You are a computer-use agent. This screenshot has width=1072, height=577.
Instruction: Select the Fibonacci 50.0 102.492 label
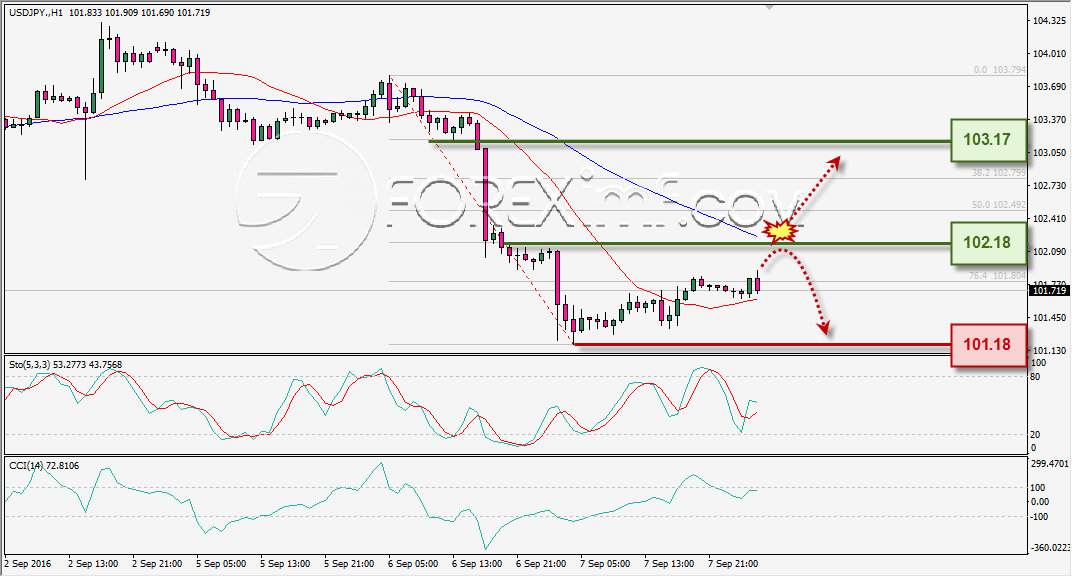tap(998, 204)
